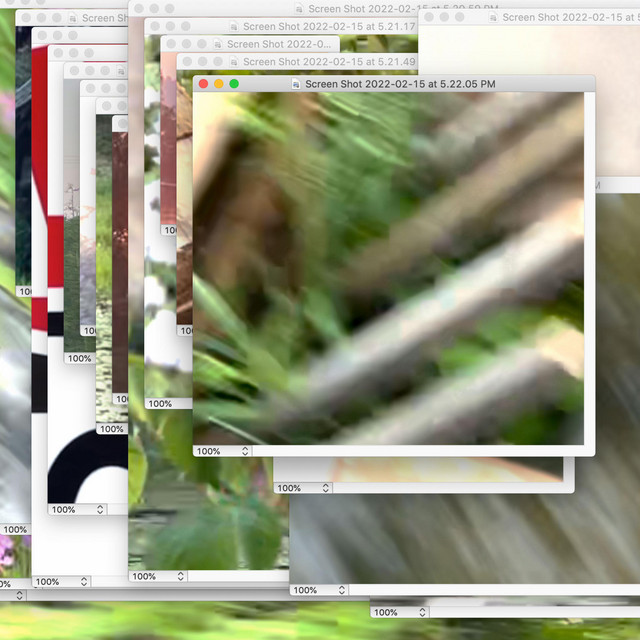Open zoom dropdown directly beneath the front window's
The width and height of the screenshot is (640, 640).
tap(303, 488)
